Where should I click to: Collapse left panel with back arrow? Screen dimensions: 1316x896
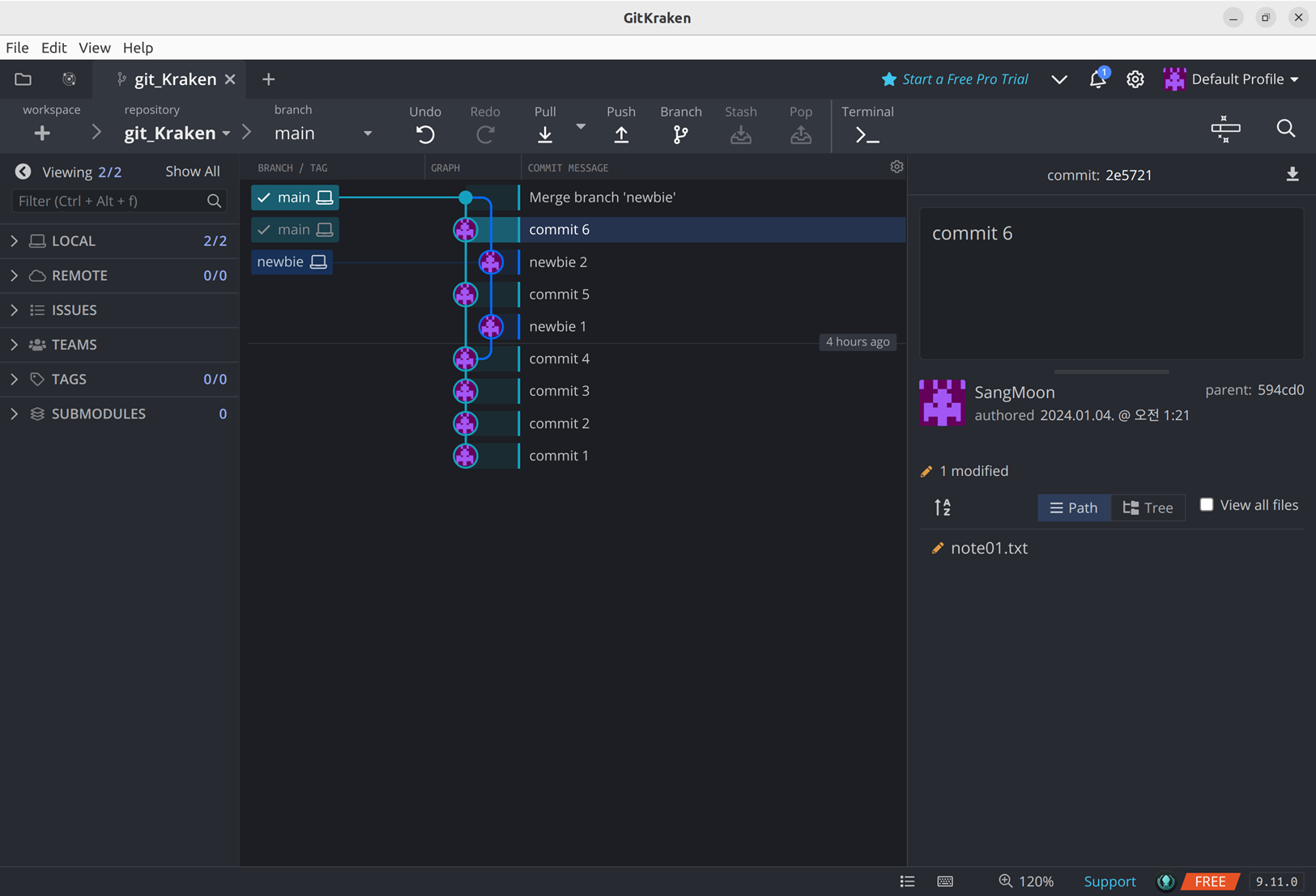point(23,172)
